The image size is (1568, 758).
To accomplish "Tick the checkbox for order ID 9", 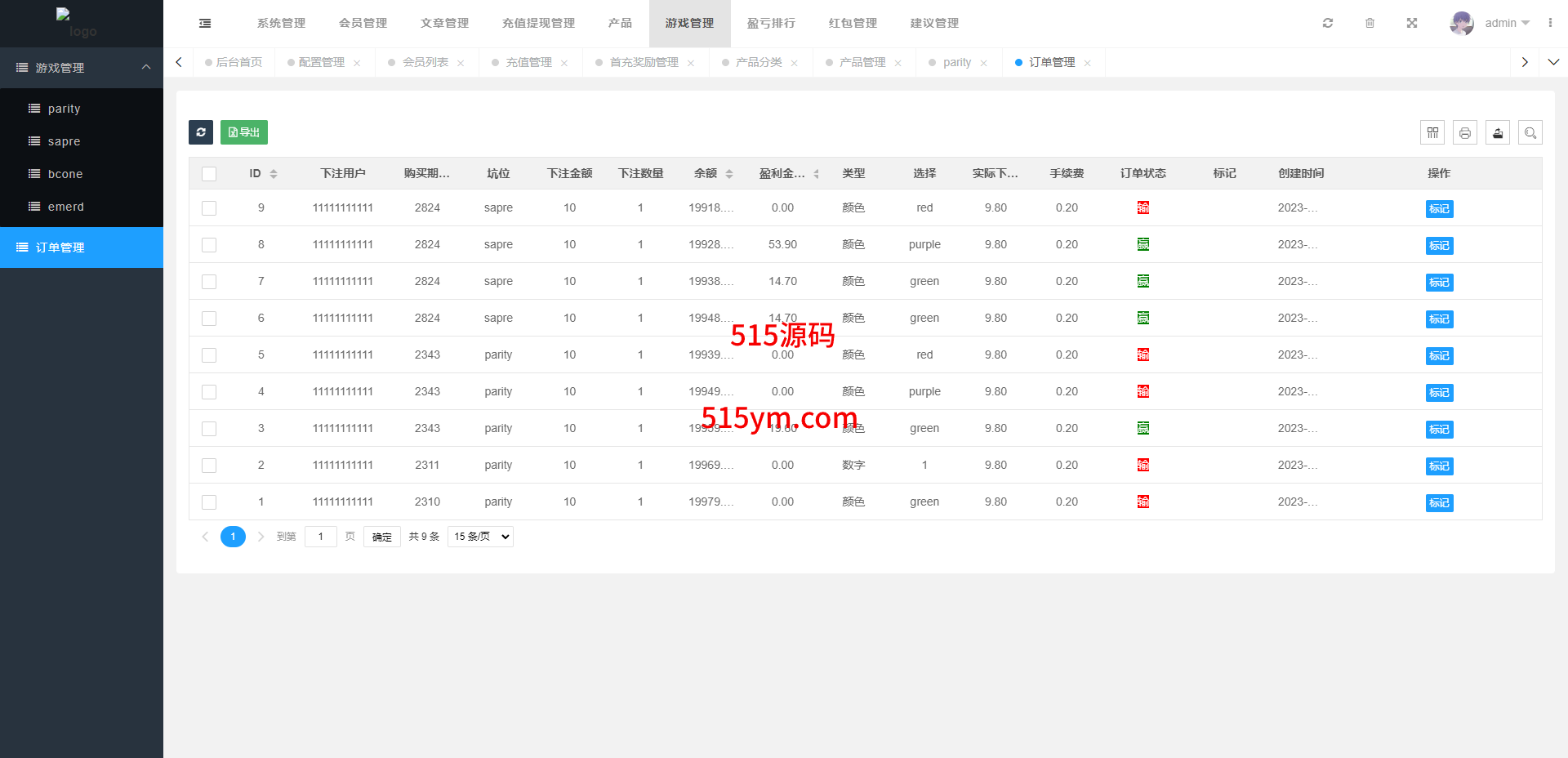I will 209,208.
